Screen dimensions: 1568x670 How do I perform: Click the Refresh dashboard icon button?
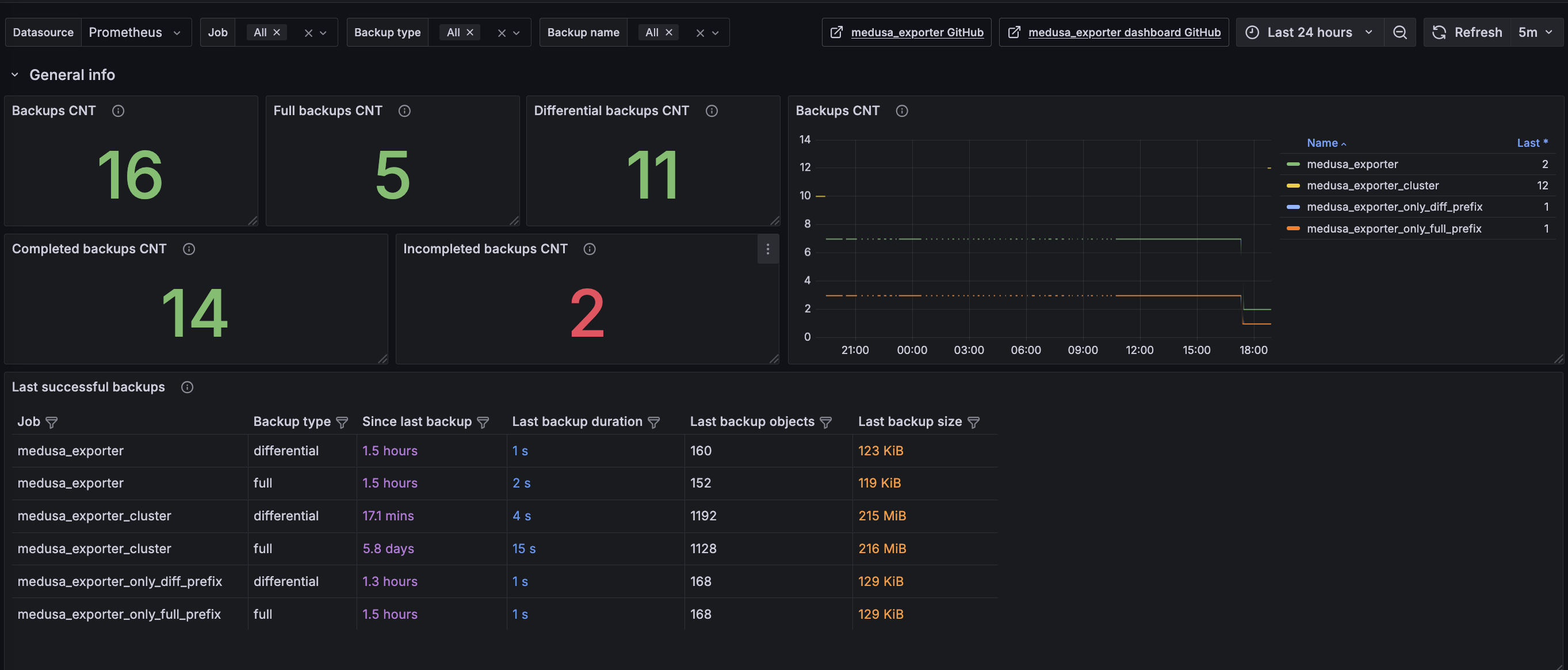(1467, 32)
